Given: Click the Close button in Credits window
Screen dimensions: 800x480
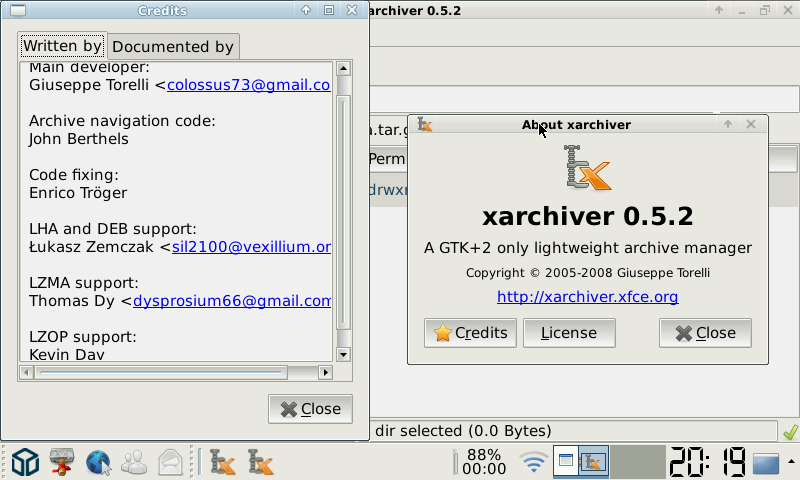Looking at the screenshot, I should [310, 409].
